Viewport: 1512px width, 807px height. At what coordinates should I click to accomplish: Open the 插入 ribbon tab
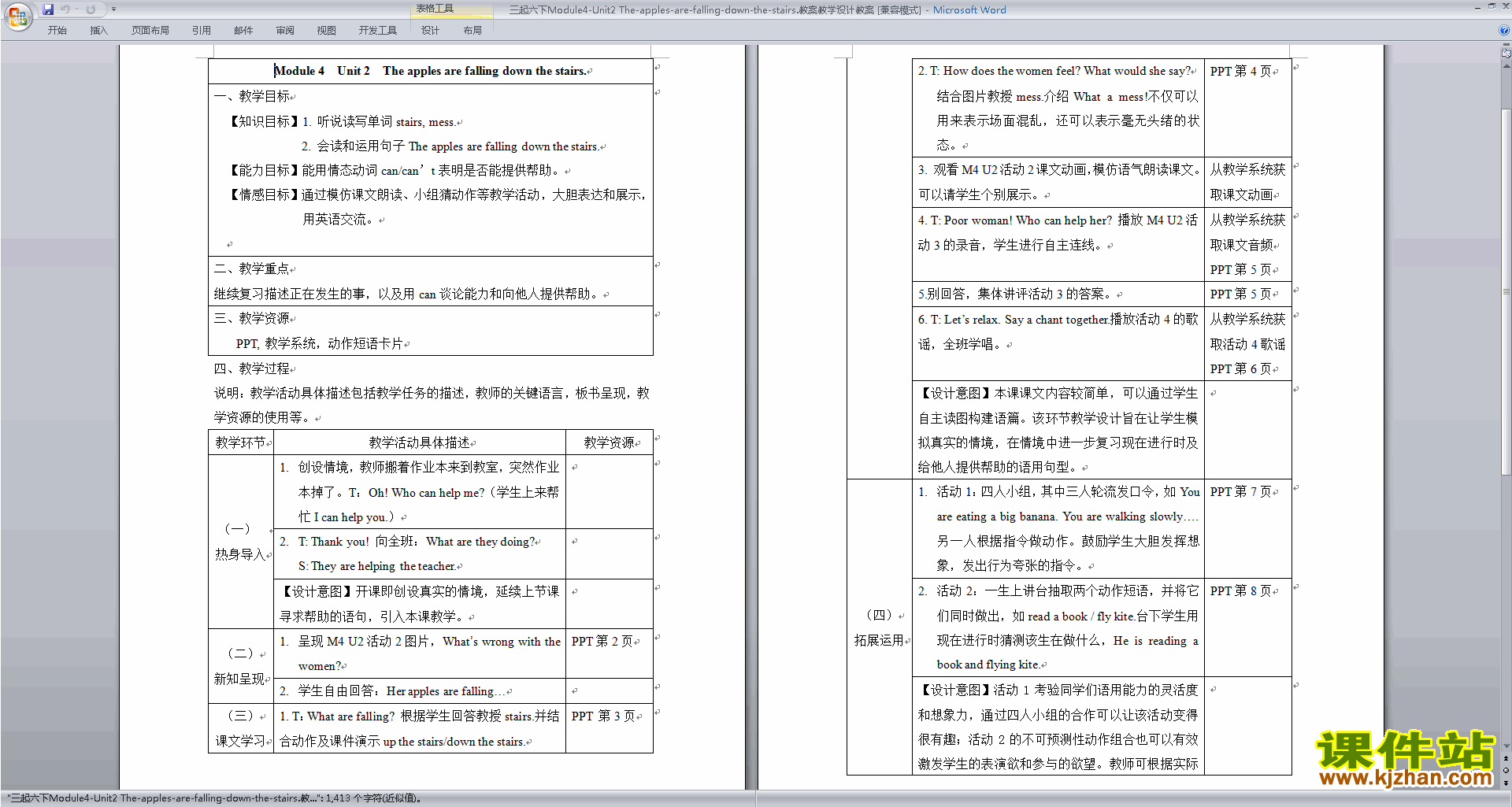(x=98, y=31)
